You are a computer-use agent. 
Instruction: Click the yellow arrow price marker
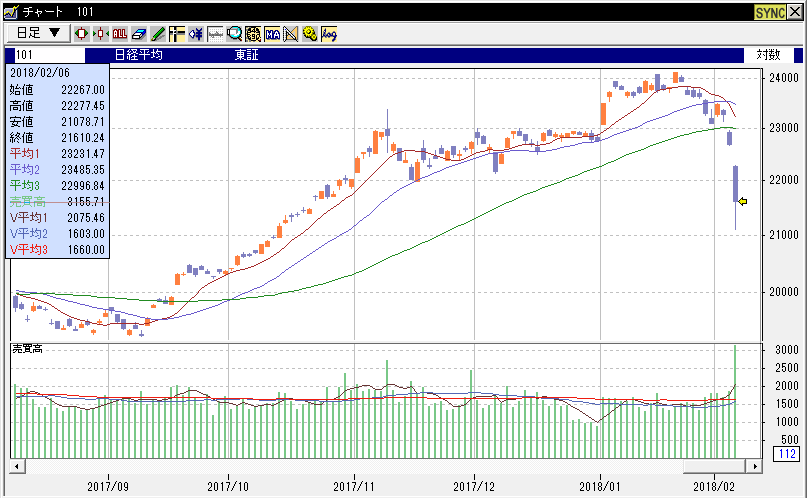pyautogui.click(x=742, y=201)
